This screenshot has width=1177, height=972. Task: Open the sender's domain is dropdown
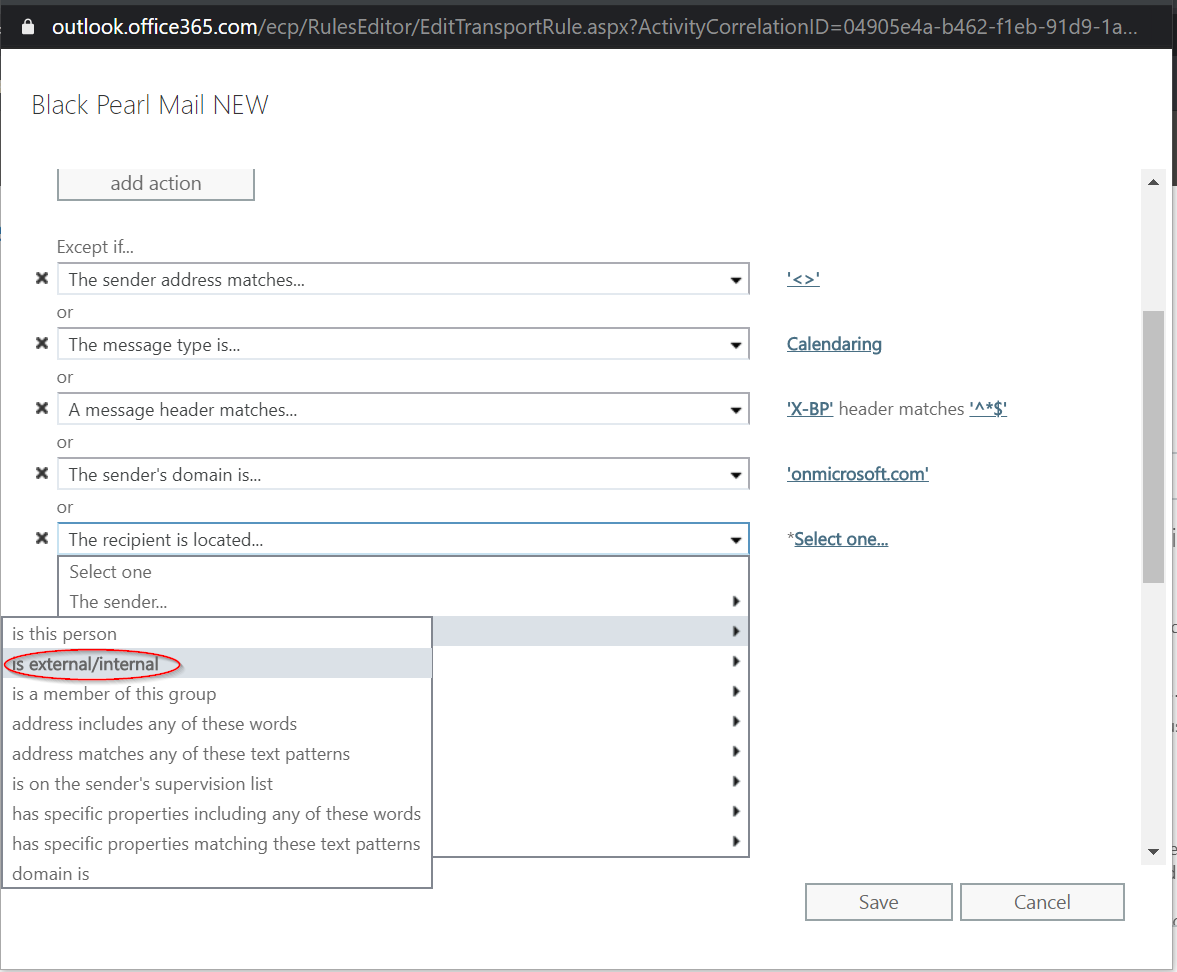click(x=737, y=475)
